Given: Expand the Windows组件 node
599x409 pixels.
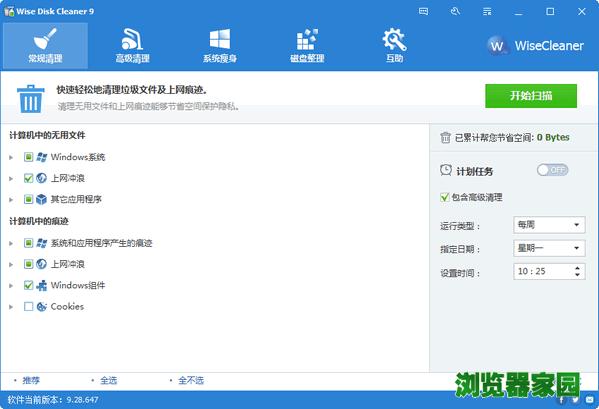Looking at the screenshot, I should tap(11, 286).
